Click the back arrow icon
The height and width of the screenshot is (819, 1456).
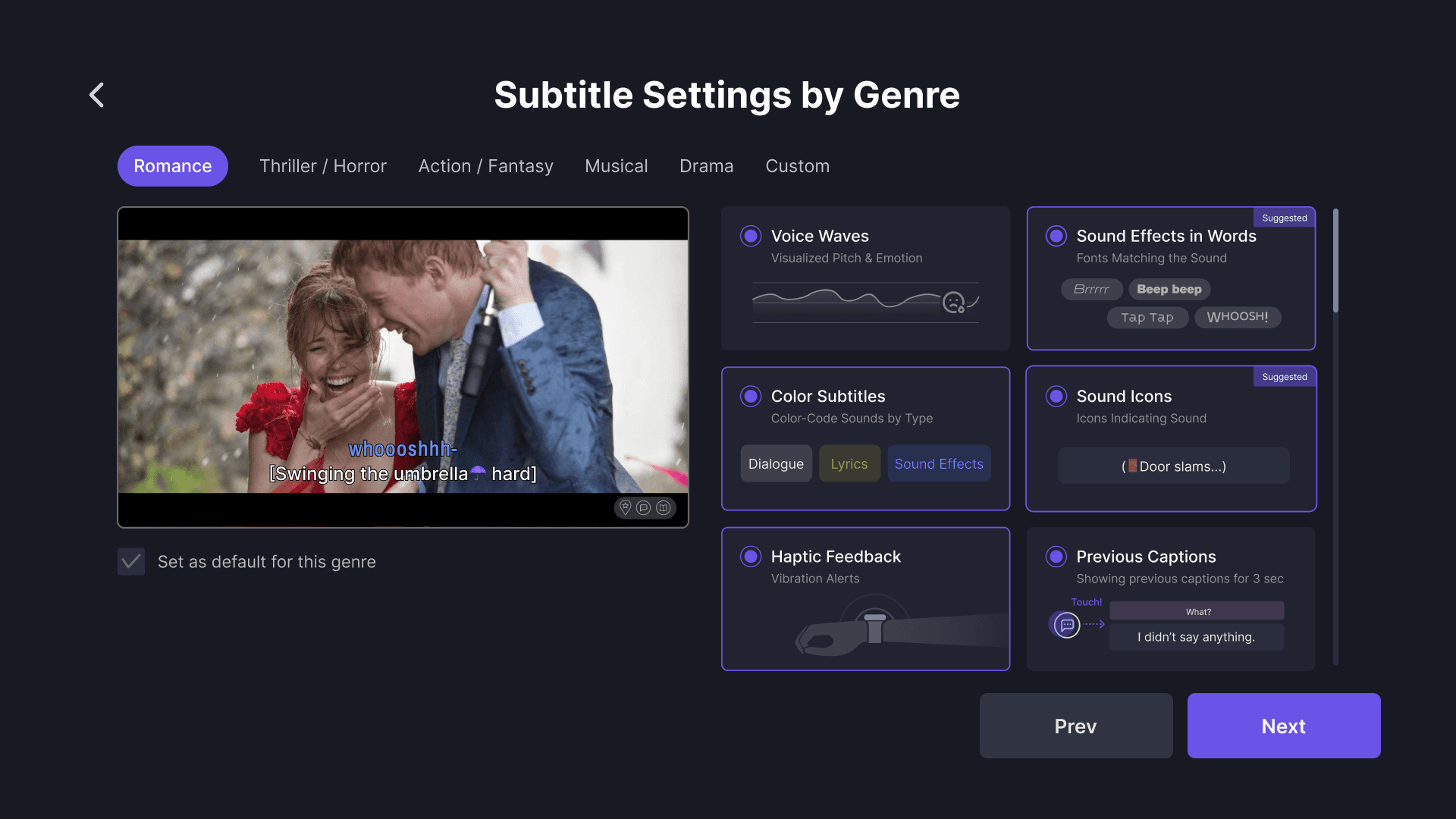pyautogui.click(x=96, y=95)
